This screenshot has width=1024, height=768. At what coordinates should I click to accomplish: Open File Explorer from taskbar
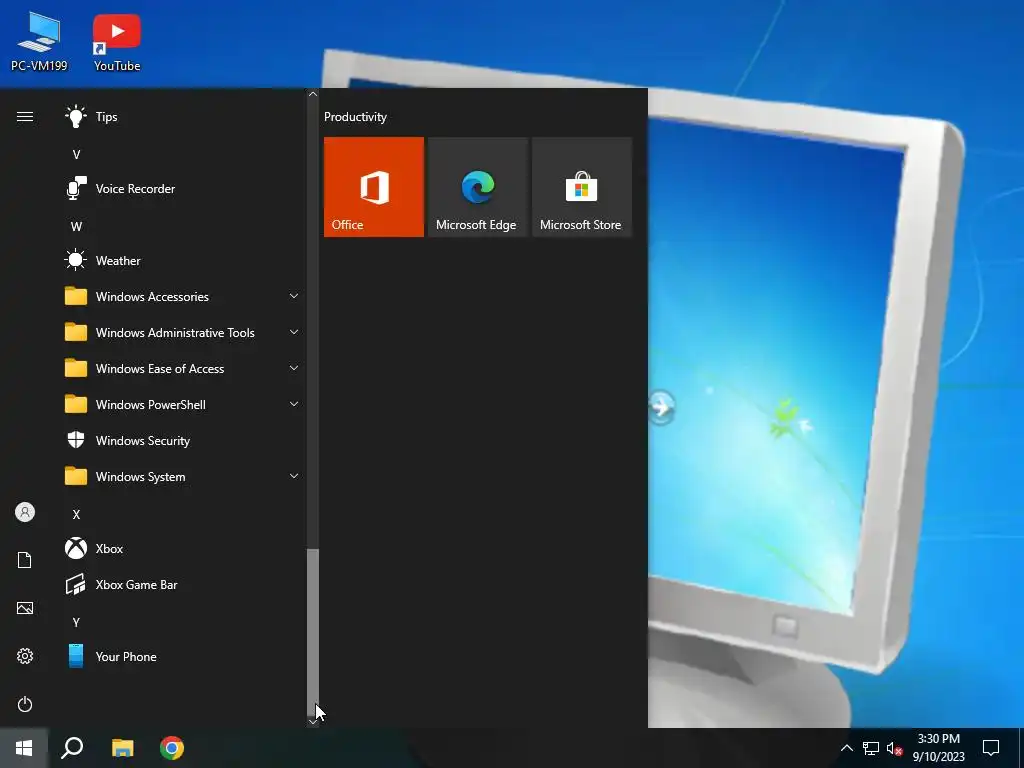click(122, 748)
